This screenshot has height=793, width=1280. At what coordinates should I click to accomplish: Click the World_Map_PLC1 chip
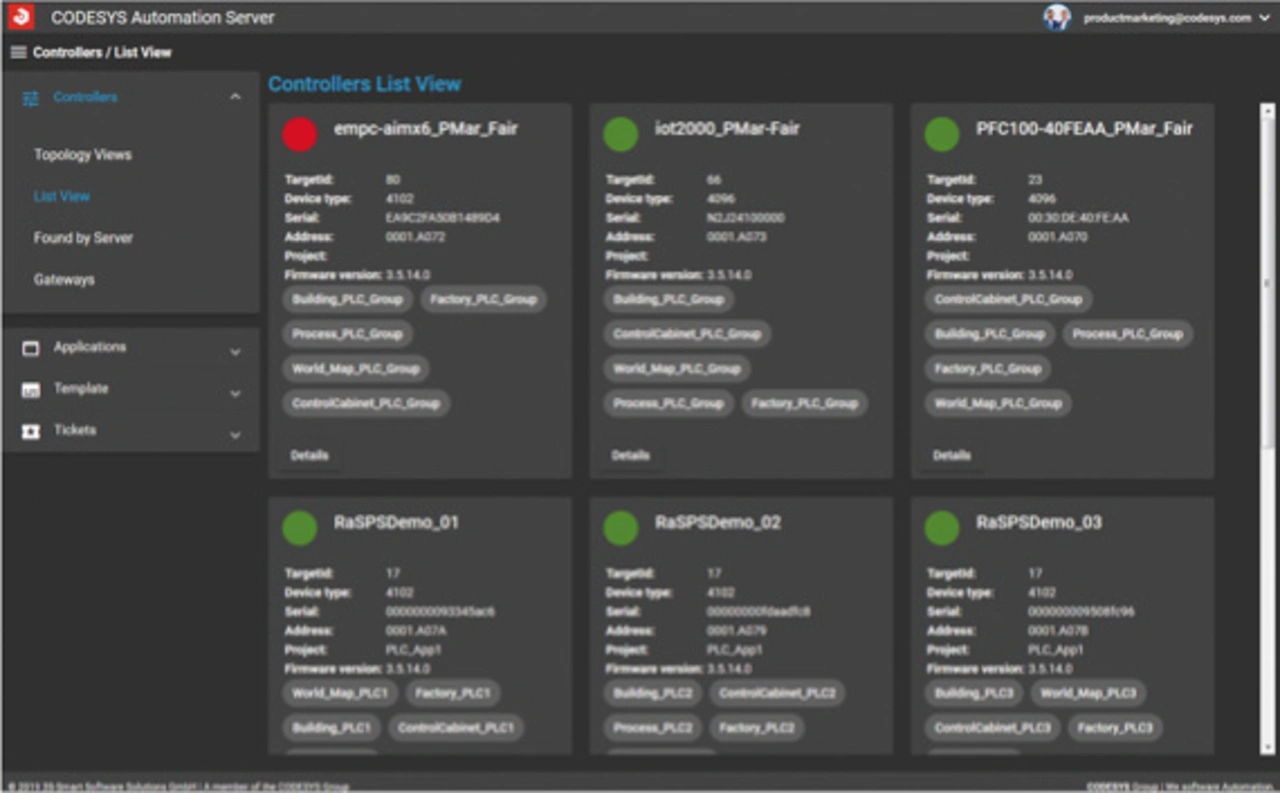[340, 693]
